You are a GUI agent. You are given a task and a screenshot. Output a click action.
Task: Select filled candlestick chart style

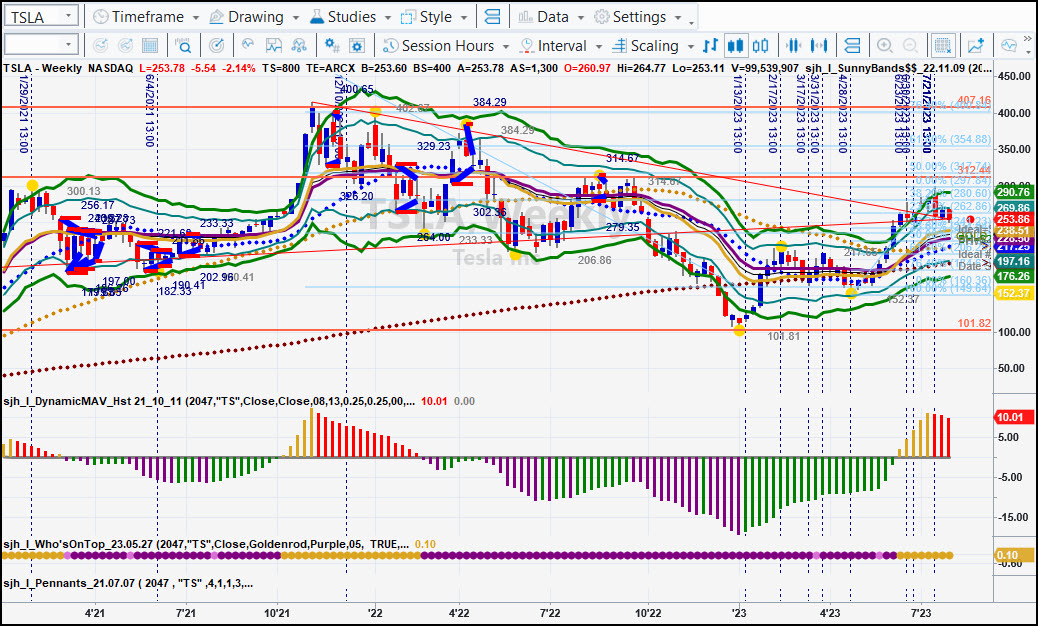click(735, 46)
